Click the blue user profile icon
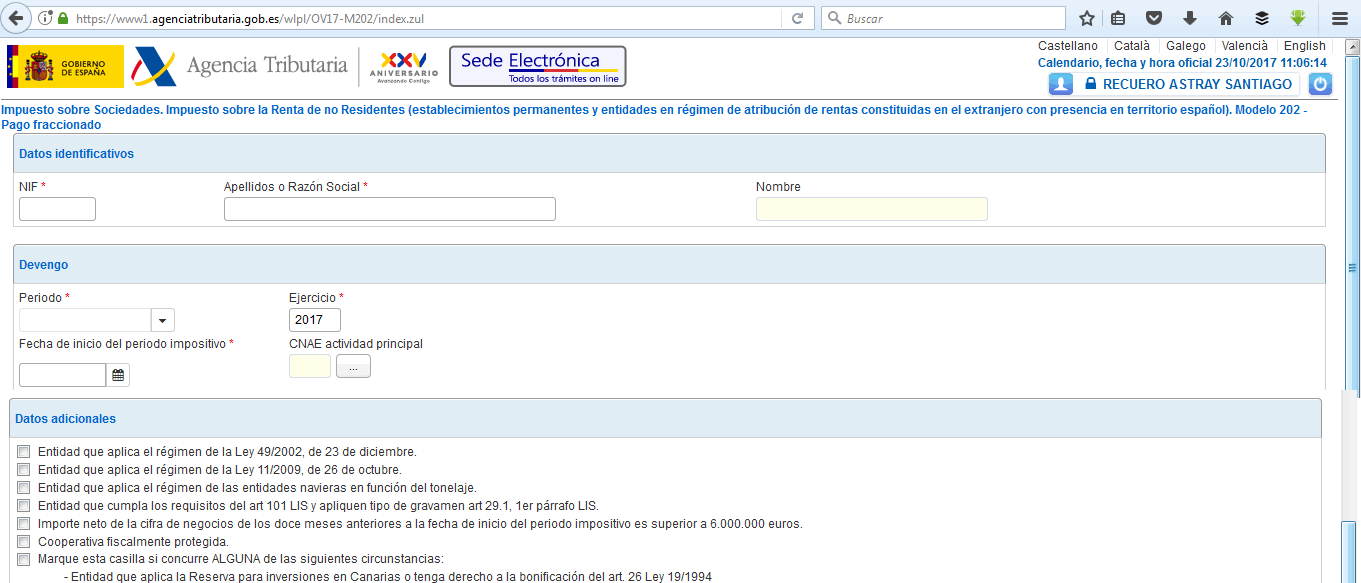 coord(1060,85)
